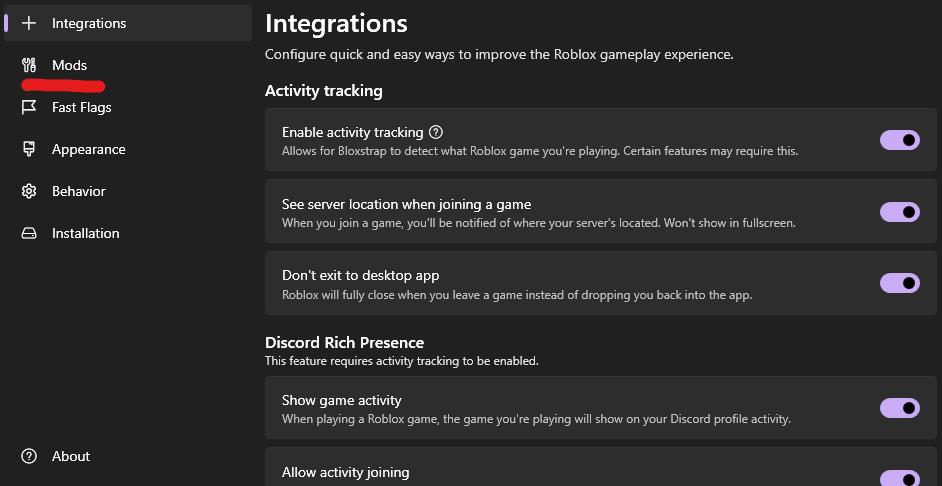This screenshot has width=942, height=486.
Task: Click the Appearance paintbrush icon
Action: [29, 149]
